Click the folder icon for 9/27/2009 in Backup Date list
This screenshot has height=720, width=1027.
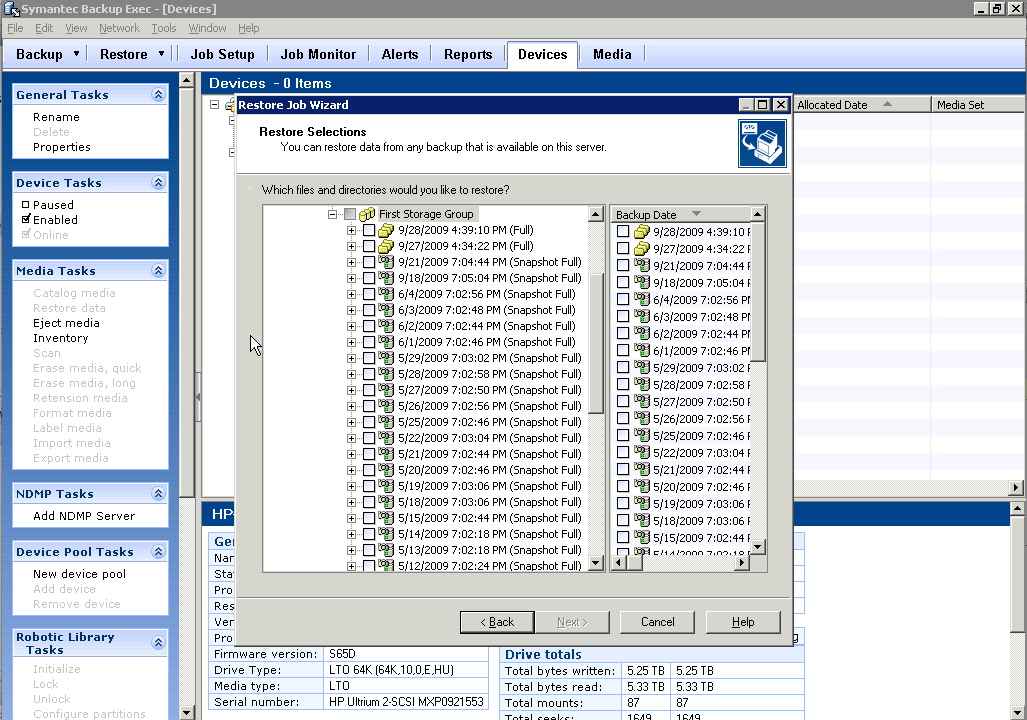[x=642, y=248]
